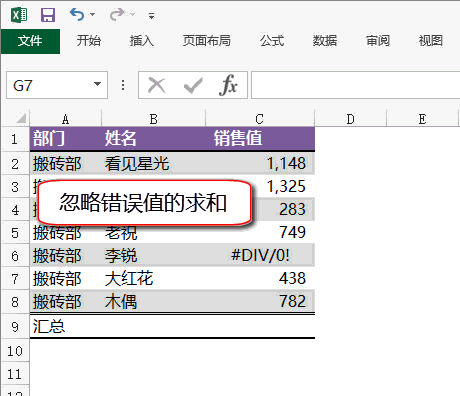
Task: Click inside the formula bar input
Action: point(355,85)
